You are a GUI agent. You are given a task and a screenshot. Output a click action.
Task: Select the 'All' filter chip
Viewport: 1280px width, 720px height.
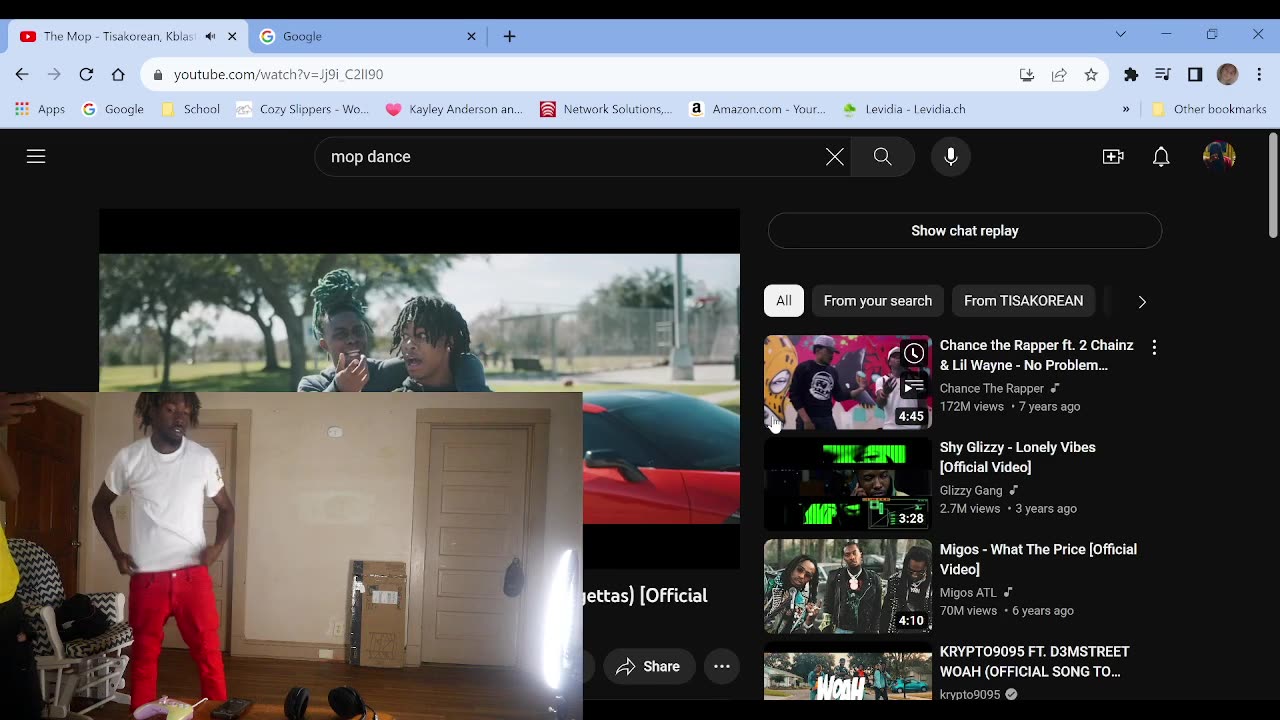[x=784, y=301]
